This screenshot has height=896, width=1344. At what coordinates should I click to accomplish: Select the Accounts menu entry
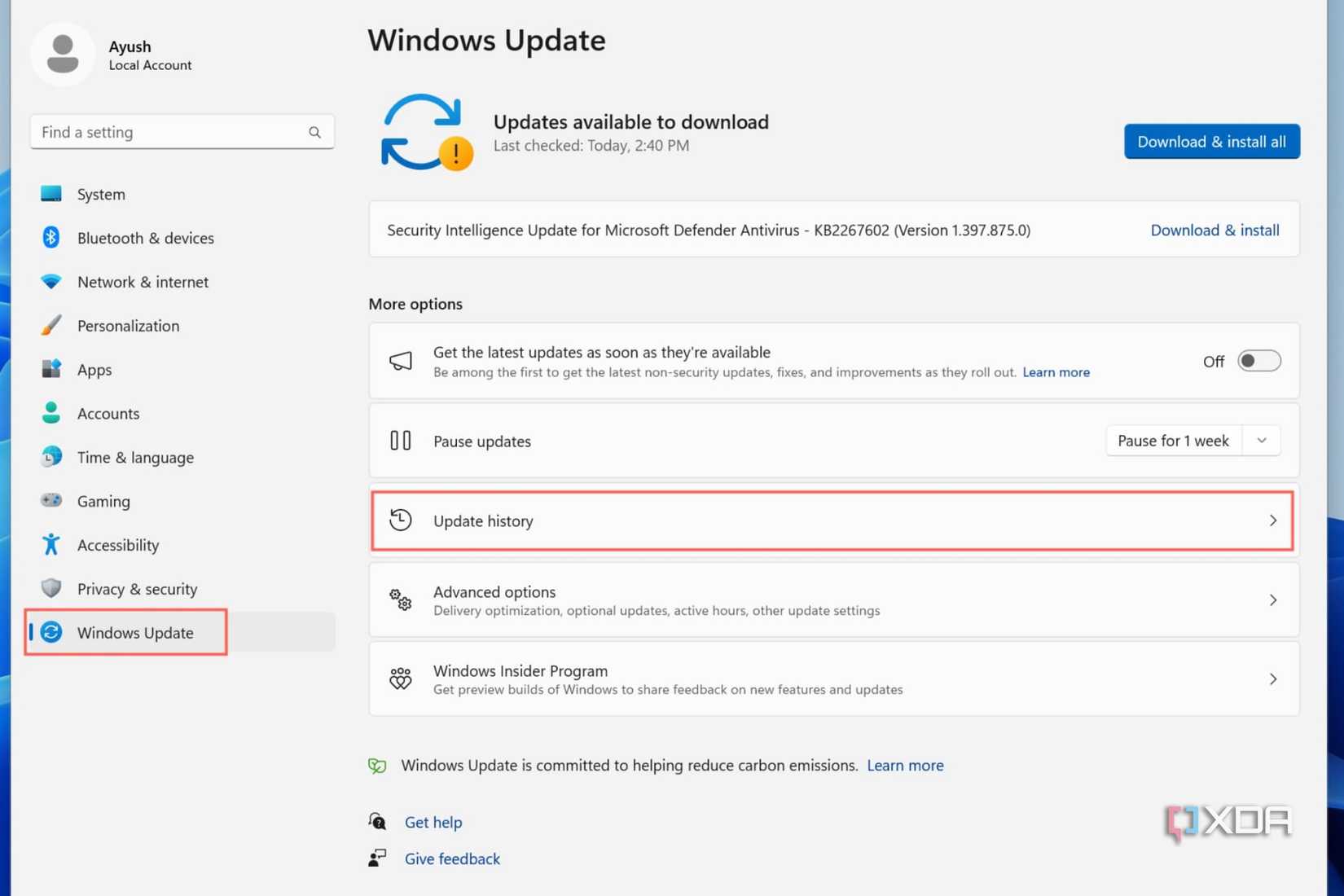tap(108, 413)
